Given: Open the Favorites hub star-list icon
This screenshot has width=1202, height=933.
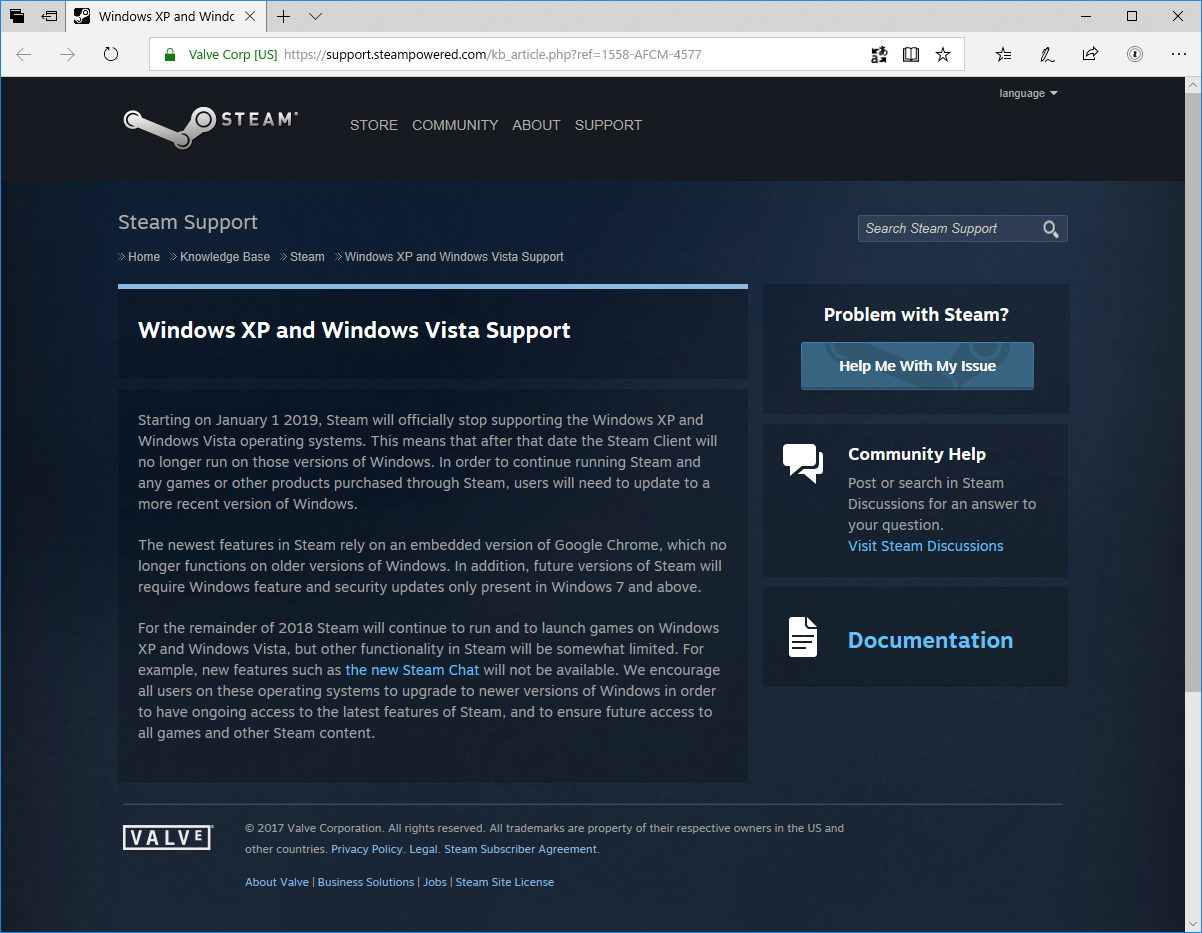Looking at the screenshot, I should tap(1003, 54).
